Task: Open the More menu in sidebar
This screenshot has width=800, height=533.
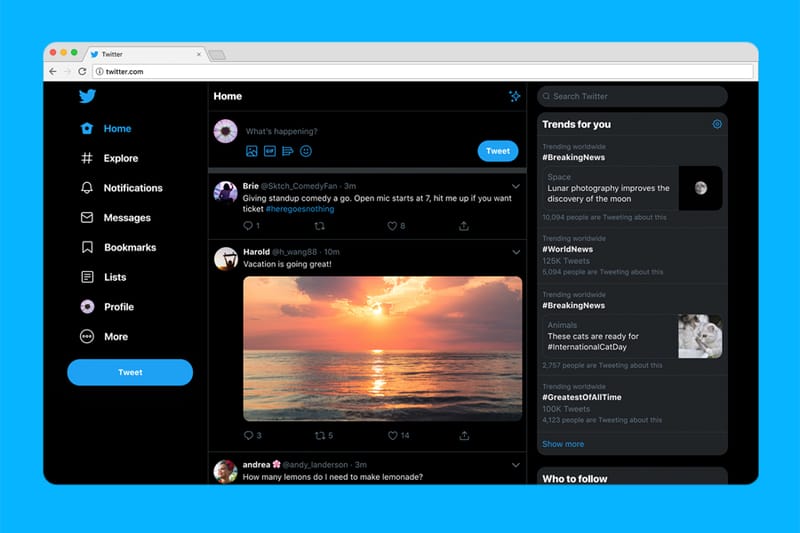Action: [x=104, y=337]
